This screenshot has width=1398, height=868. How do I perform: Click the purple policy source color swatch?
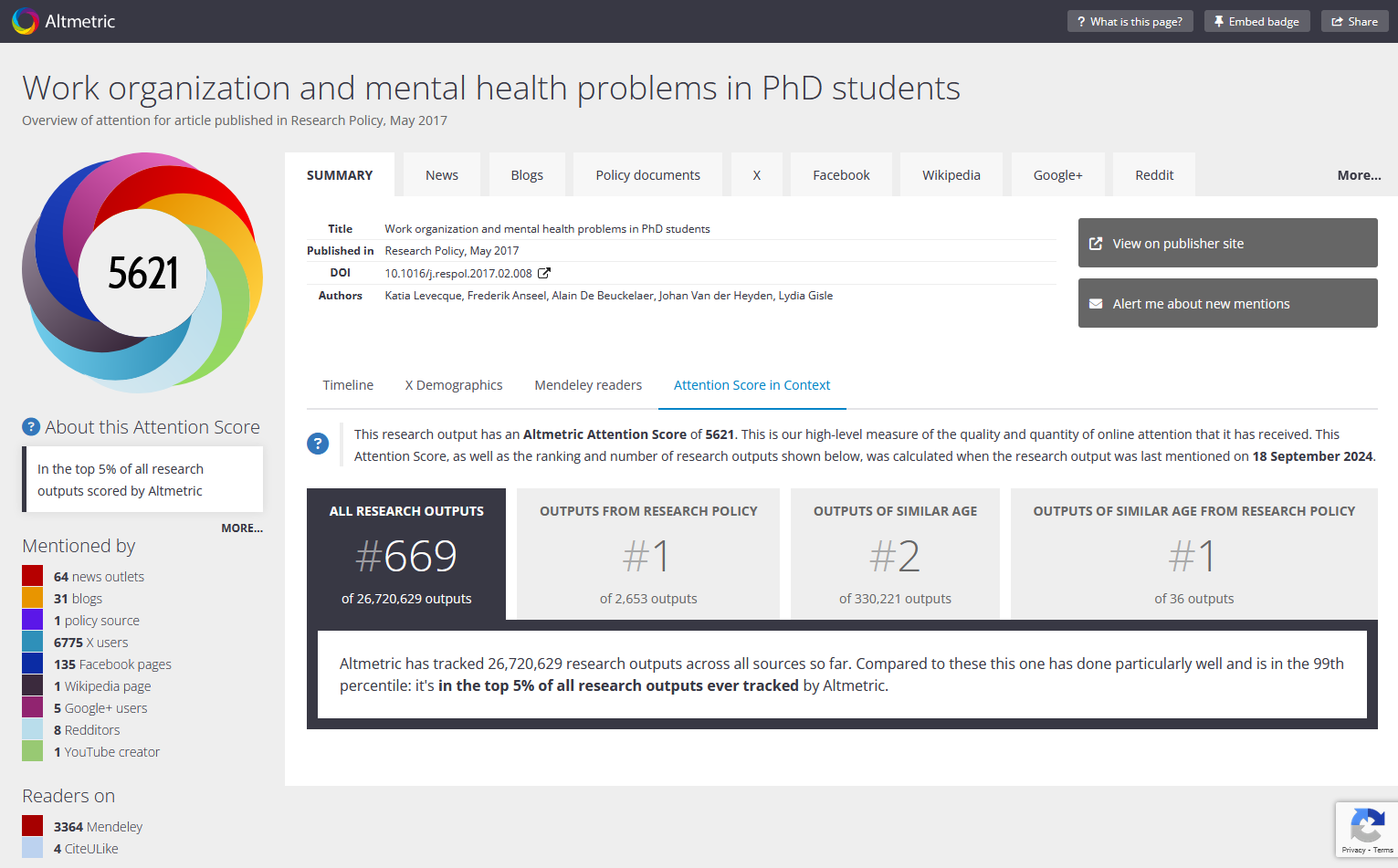pyautogui.click(x=33, y=620)
